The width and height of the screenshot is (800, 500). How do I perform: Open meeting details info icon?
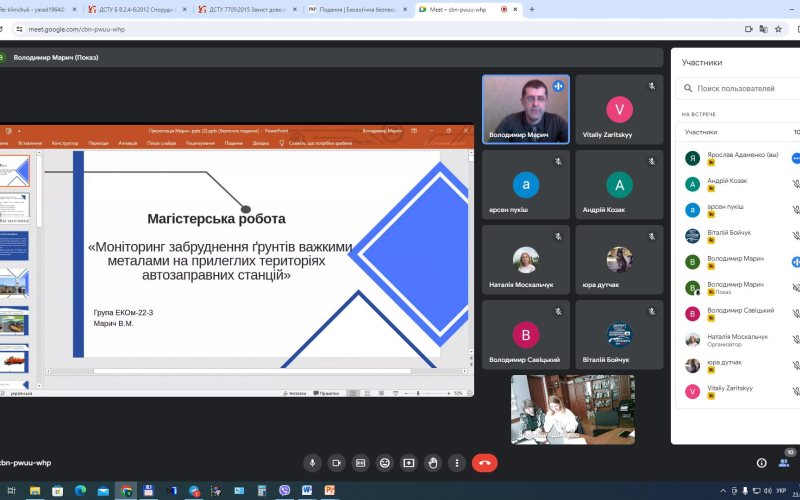[761, 463]
